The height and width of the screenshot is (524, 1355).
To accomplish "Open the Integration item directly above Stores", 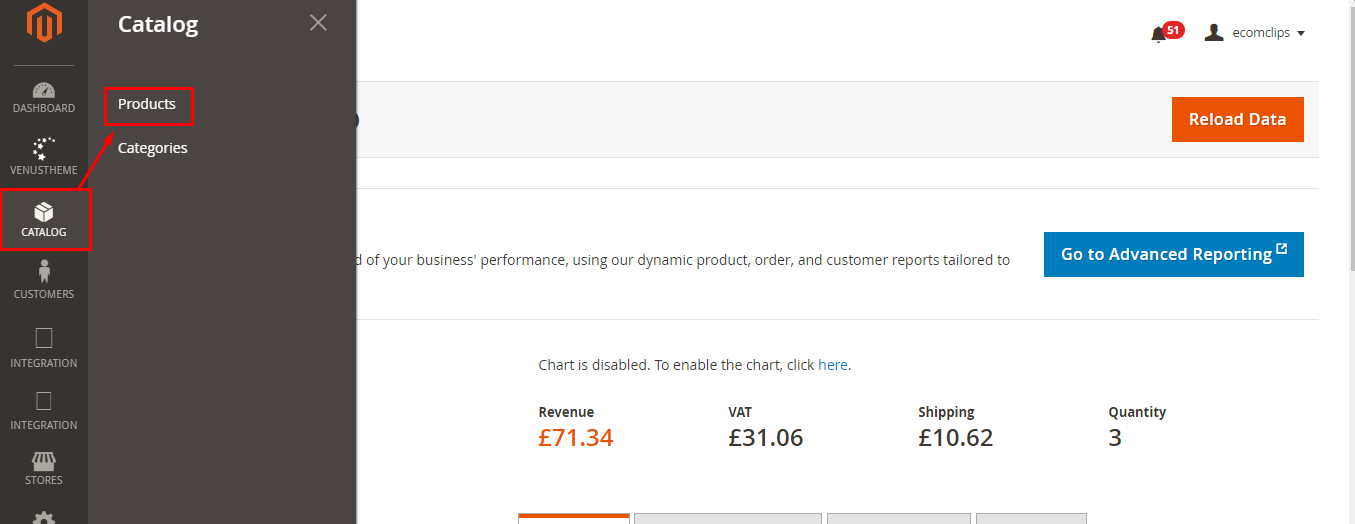I will pos(44,410).
